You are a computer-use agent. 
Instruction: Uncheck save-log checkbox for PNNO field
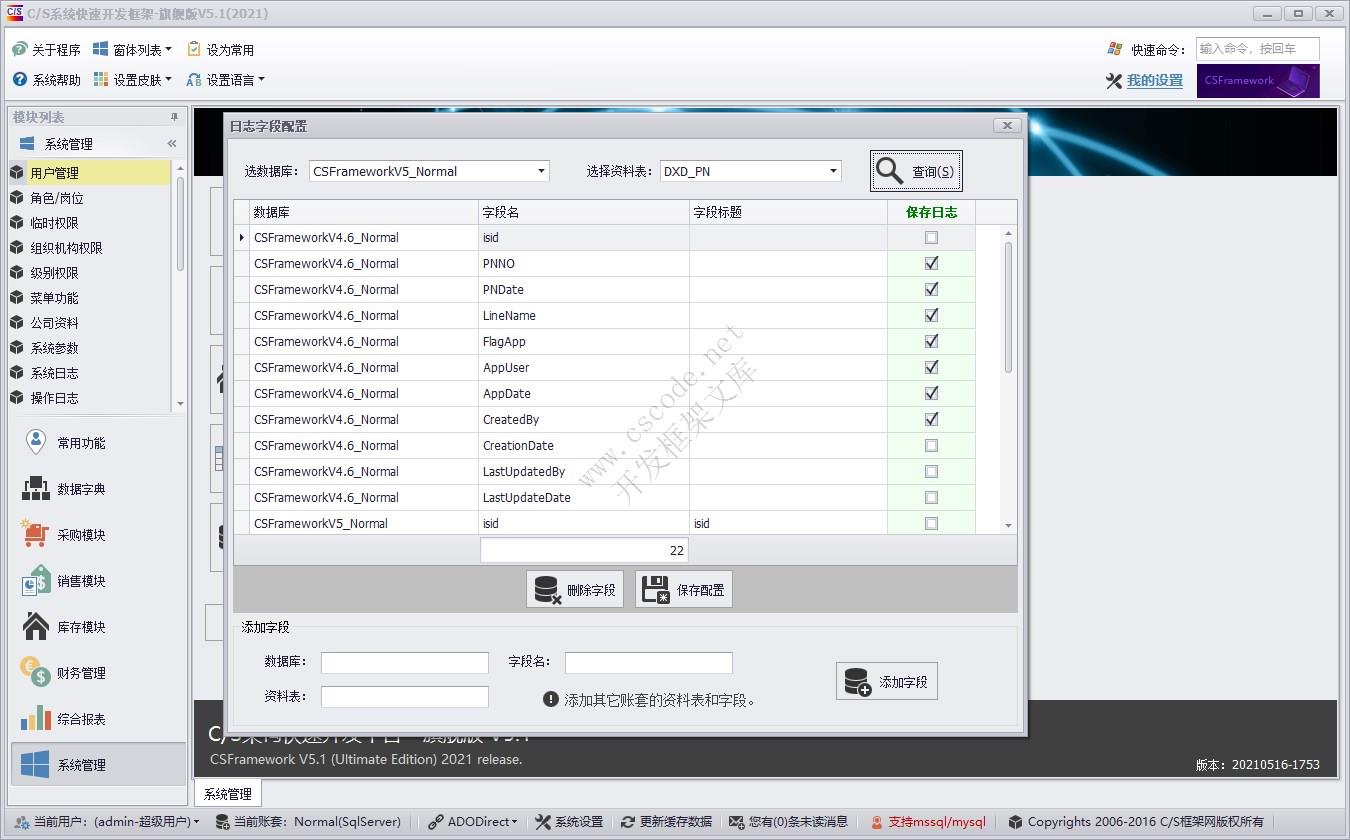tap(931, 263)
